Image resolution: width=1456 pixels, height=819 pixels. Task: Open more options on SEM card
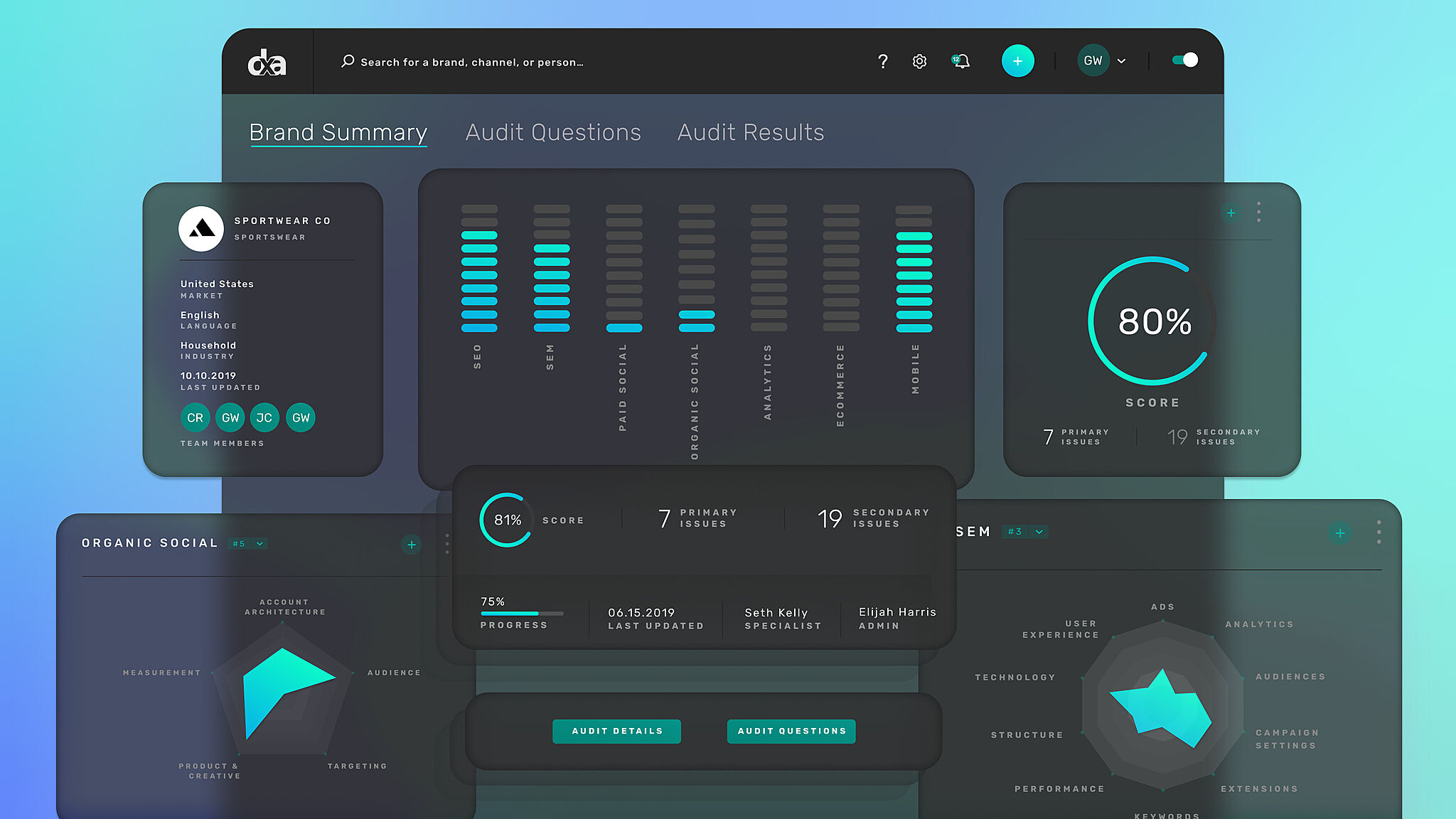tap(1379, 532)
